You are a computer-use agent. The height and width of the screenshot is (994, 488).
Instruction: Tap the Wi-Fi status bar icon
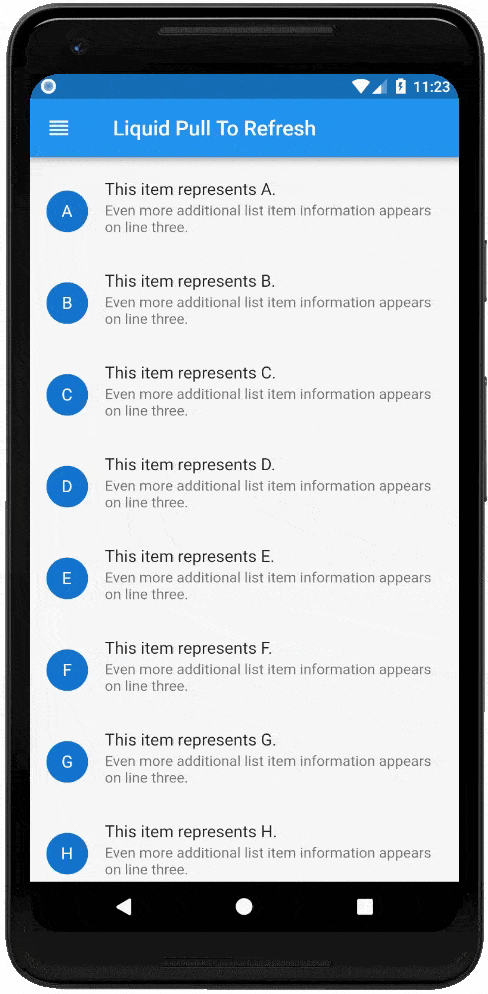pos(361,86)
